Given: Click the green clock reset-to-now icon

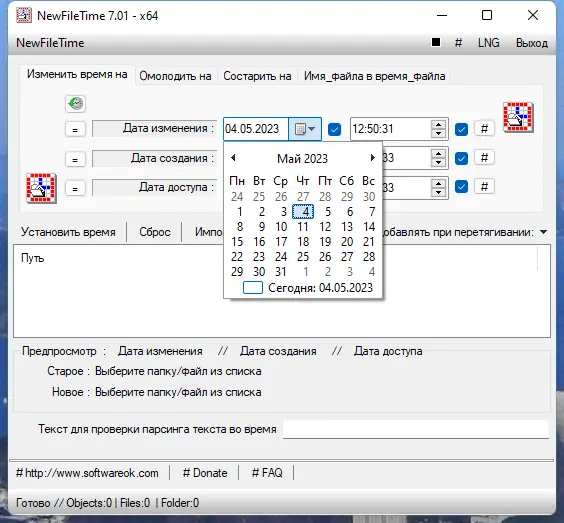Looking at the screenshot, I should pyautogui.click(x=75, y=104).
